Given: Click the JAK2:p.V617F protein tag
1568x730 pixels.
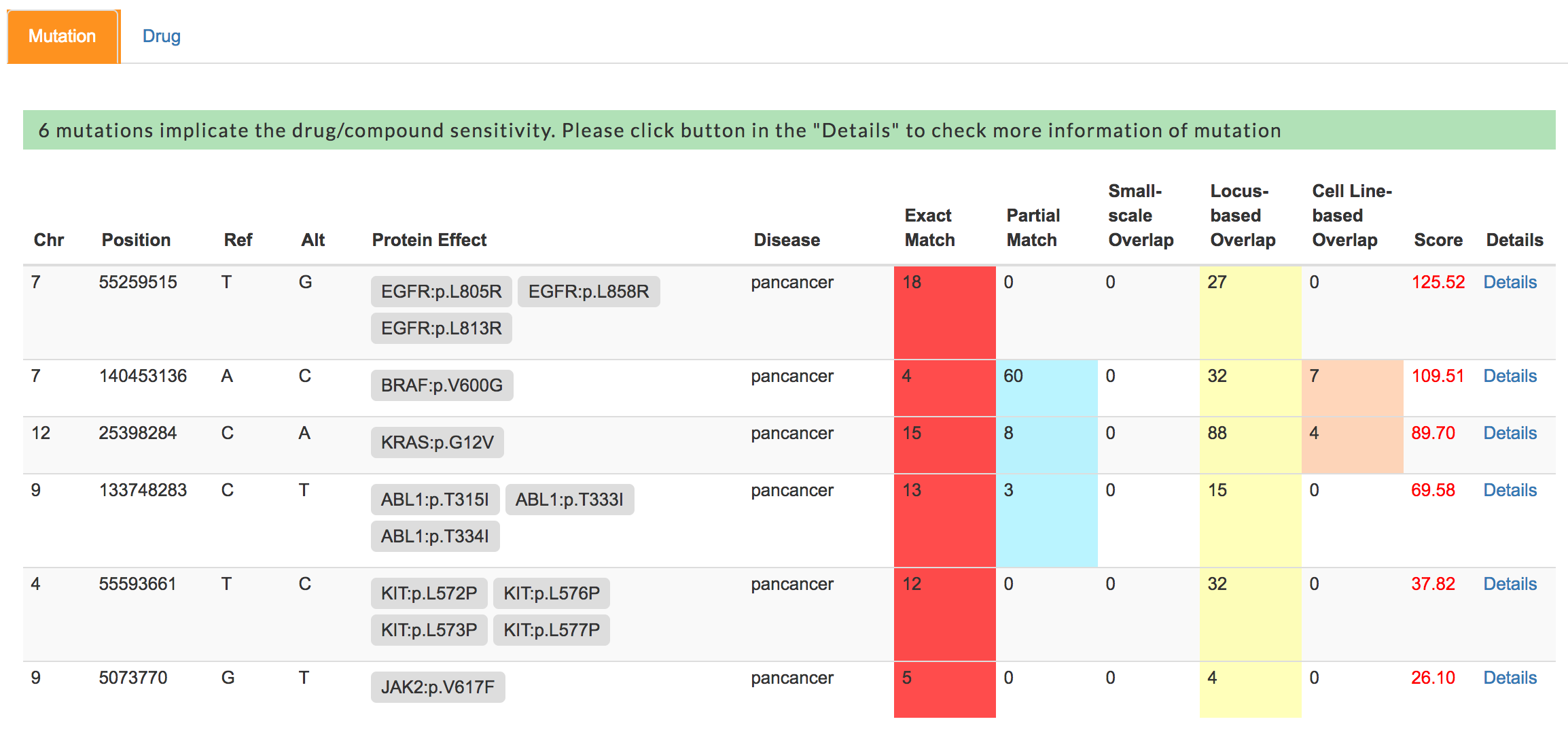Looking at the screenshot, I should 438,687.
